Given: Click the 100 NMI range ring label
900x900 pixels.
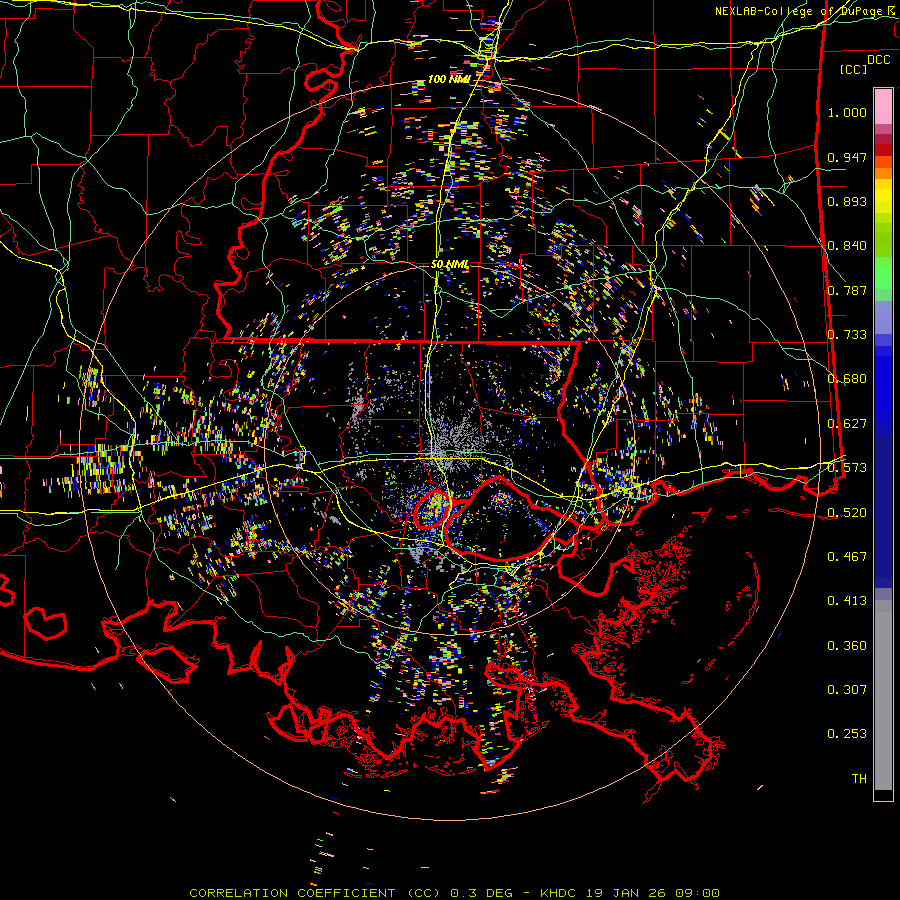Looking at the screenshot, I should coord(449,79).
